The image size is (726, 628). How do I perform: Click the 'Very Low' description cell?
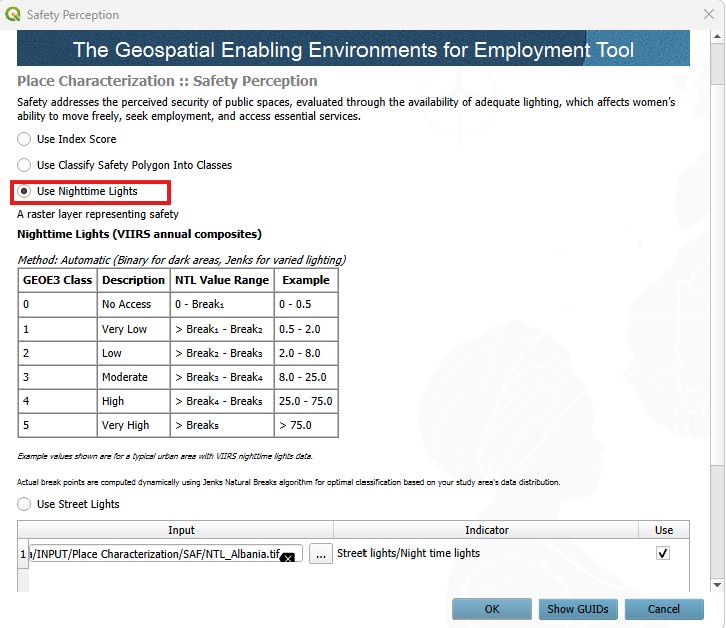(133, 329)
